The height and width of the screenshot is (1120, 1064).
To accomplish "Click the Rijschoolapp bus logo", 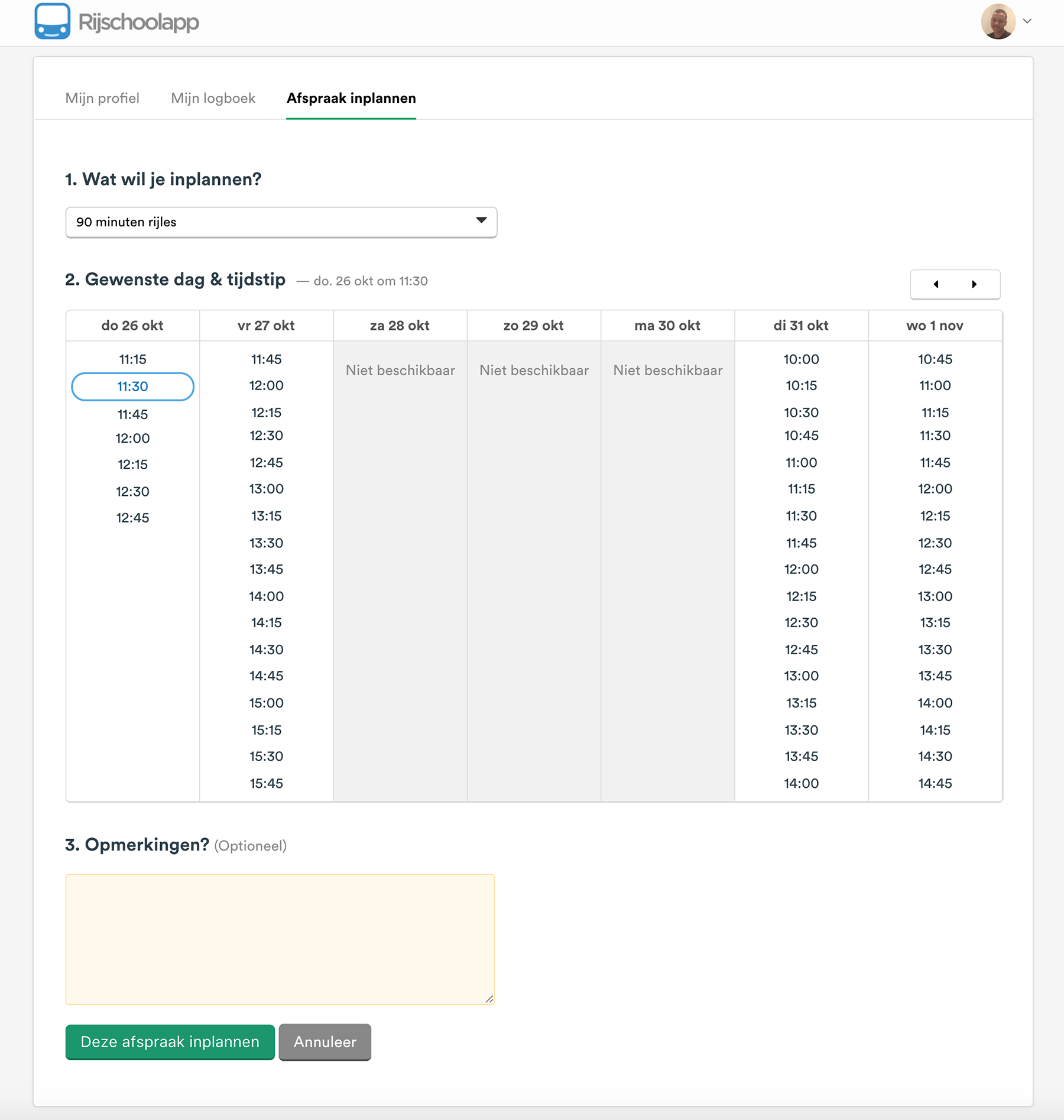I will tap(54, 22).
